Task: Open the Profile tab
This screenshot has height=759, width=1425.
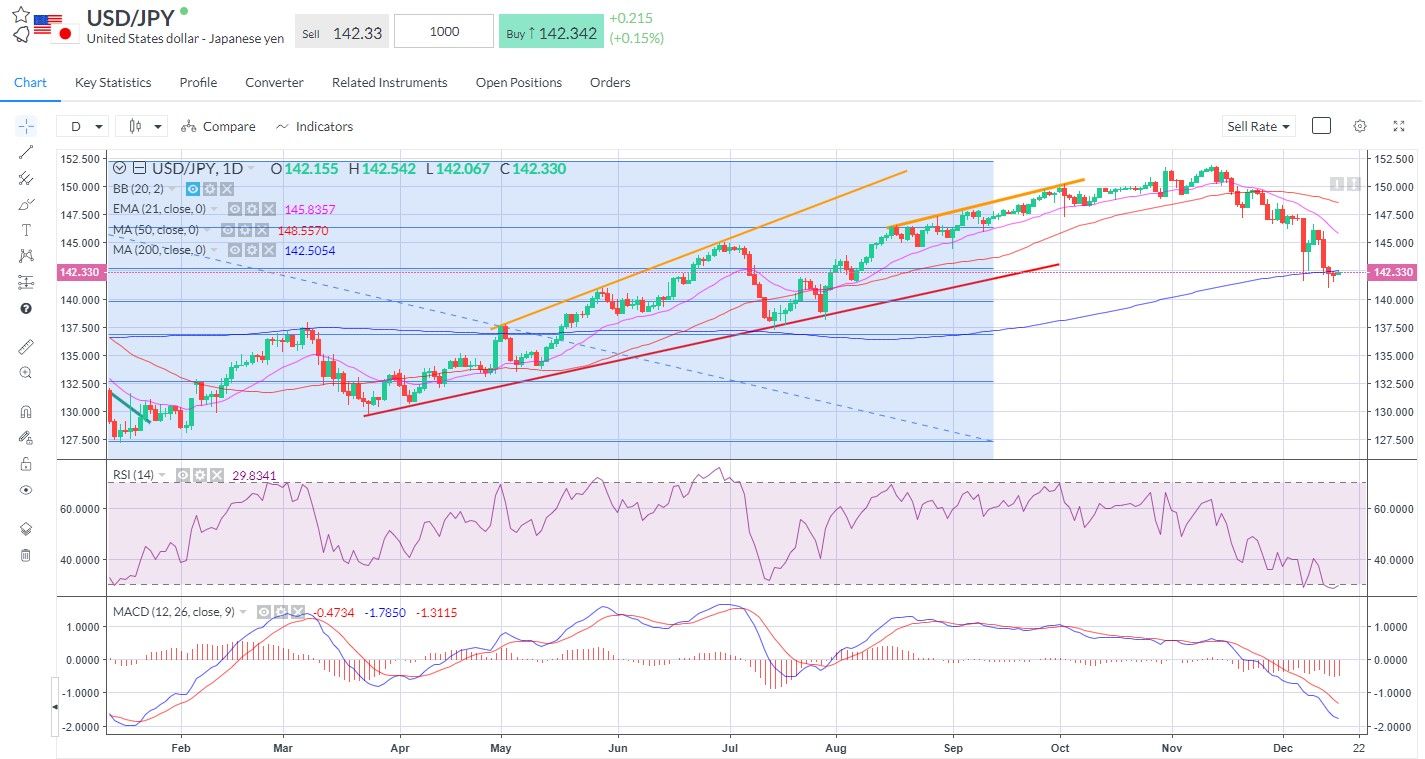Action: coord(198,82)
